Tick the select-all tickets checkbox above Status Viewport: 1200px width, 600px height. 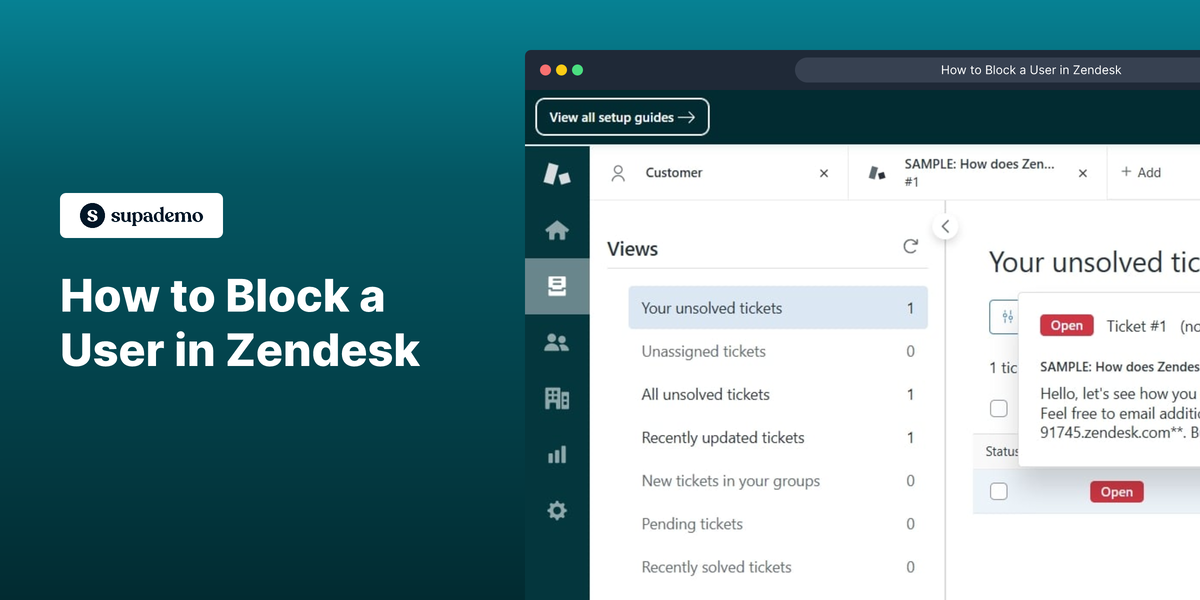coord(998,408)
